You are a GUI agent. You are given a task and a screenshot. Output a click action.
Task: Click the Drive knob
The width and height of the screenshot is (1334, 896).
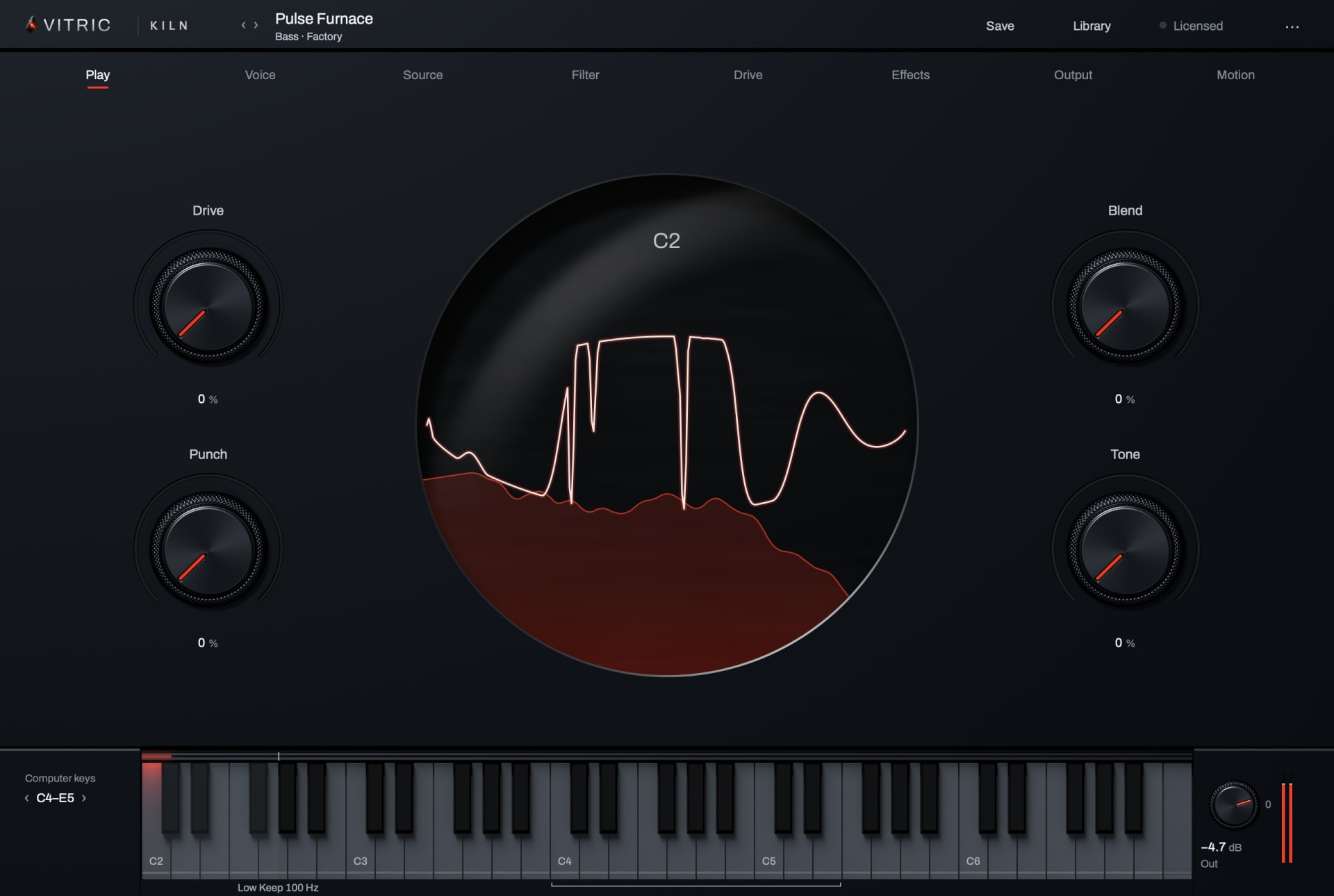(208, 306)
